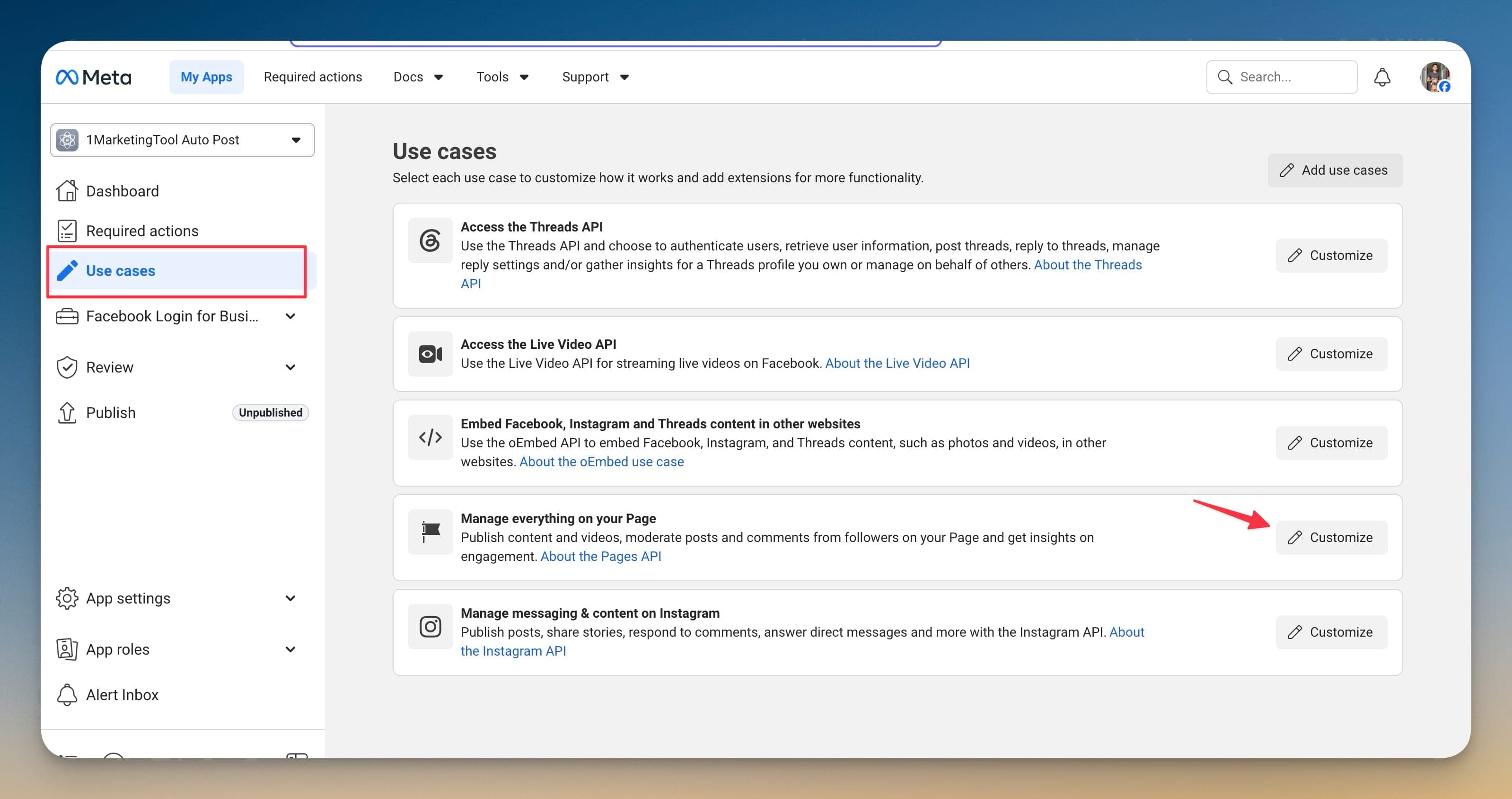Expand the App roles chevron
The width and height of the screenshot is (1512, 799).
pyautogui.click(x=290, y=649)
